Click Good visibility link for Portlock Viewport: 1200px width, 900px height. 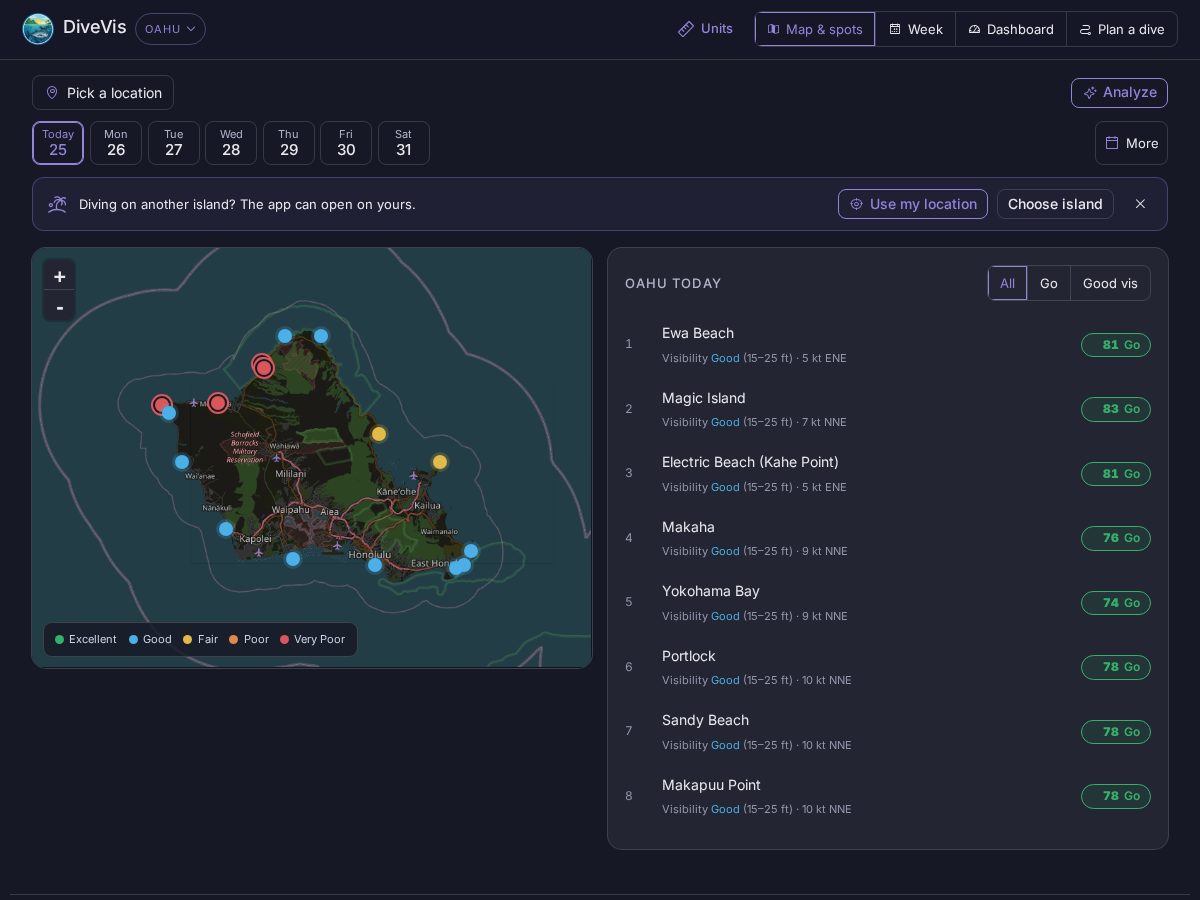tap(725, 680)
